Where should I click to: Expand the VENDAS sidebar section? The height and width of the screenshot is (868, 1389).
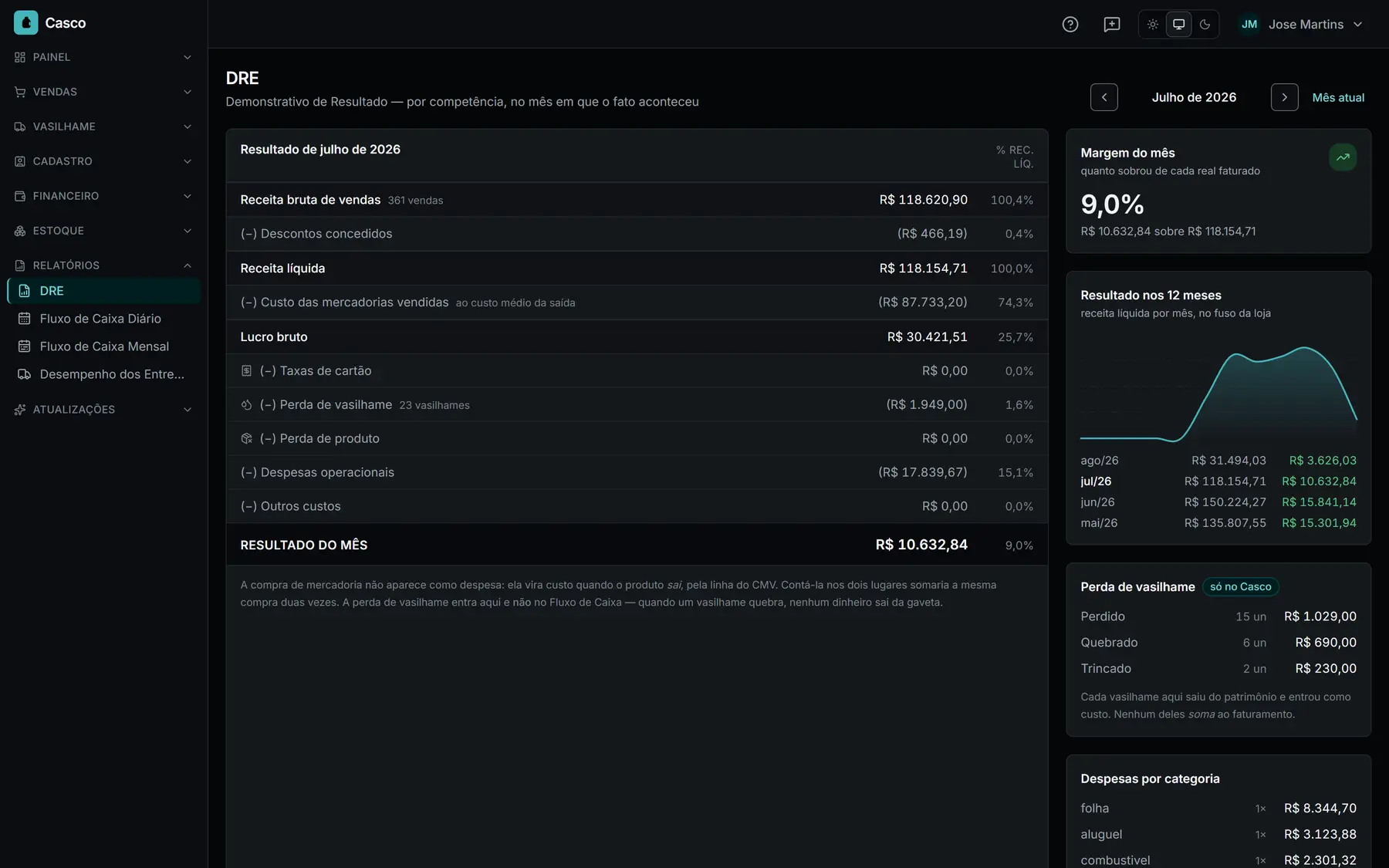pos(103,92)
